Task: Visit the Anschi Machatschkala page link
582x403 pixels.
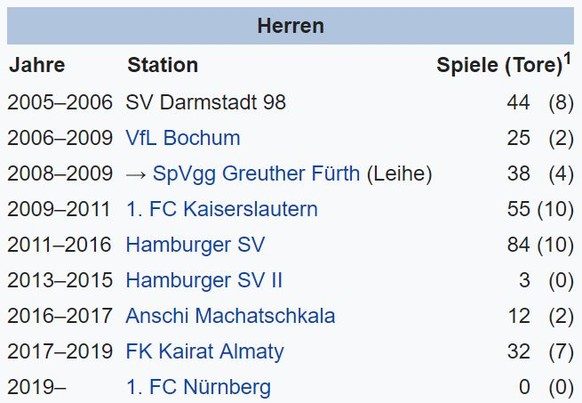Action: click(230, 316)
